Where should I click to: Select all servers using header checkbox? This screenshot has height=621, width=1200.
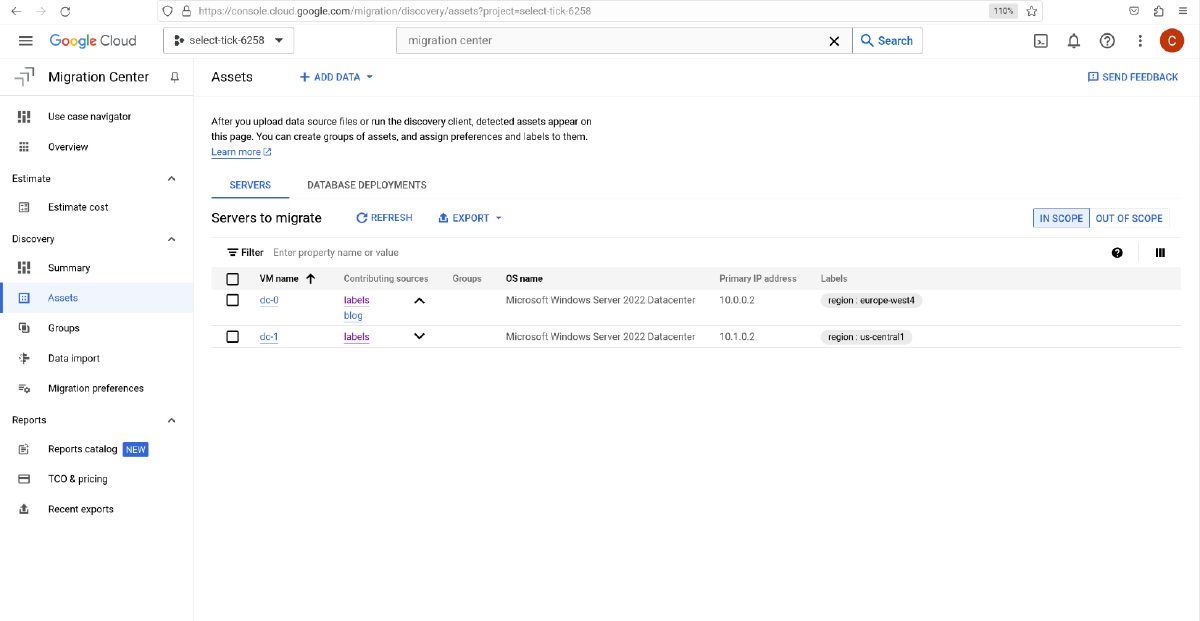[x=233, y=278]
